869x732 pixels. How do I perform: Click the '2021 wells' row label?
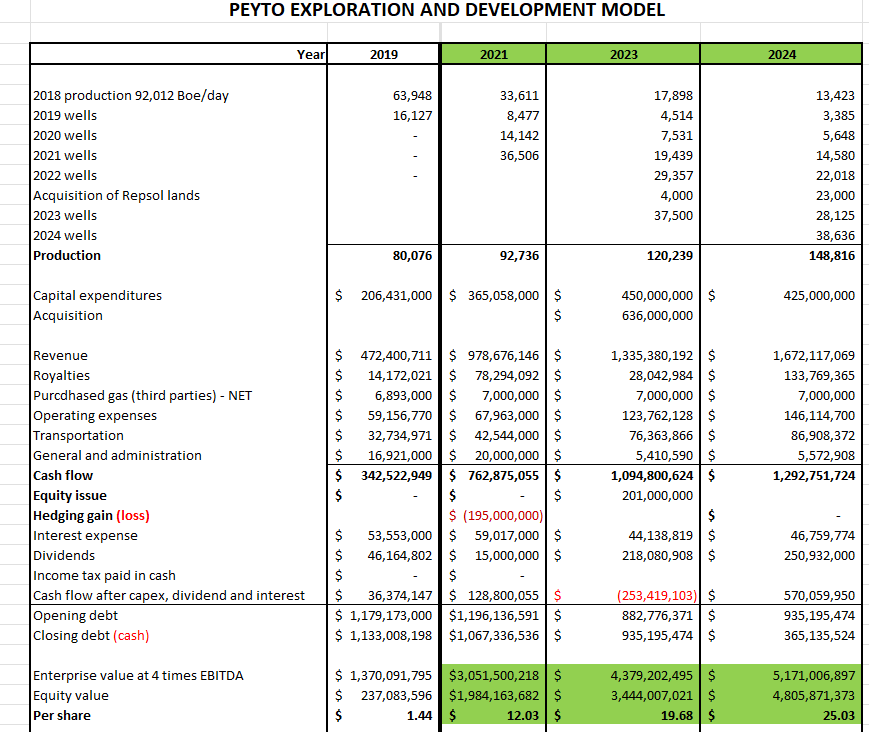(65, 155)
